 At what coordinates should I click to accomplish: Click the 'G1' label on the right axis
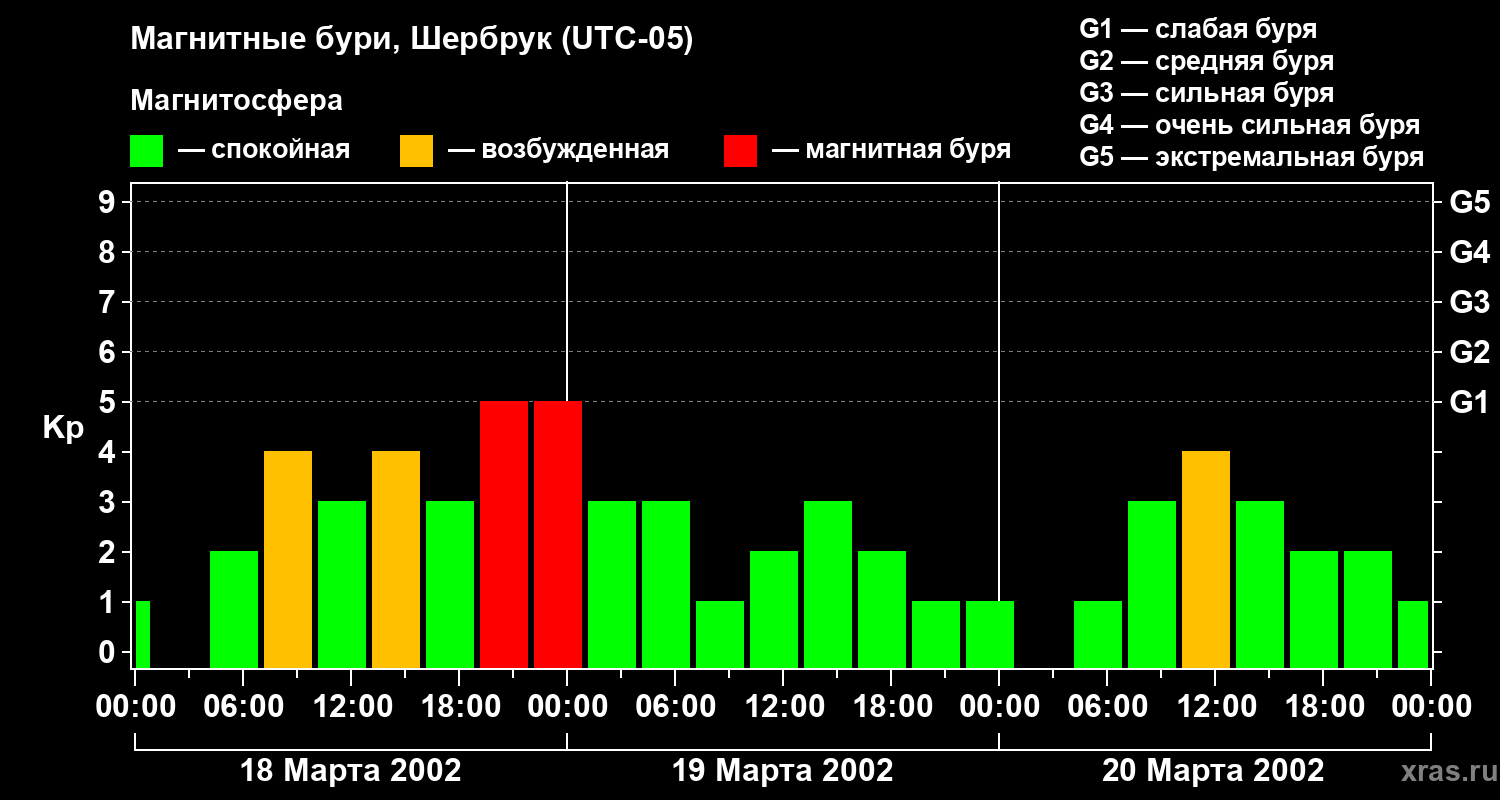pyautogui.click(x=1469, y=403)
